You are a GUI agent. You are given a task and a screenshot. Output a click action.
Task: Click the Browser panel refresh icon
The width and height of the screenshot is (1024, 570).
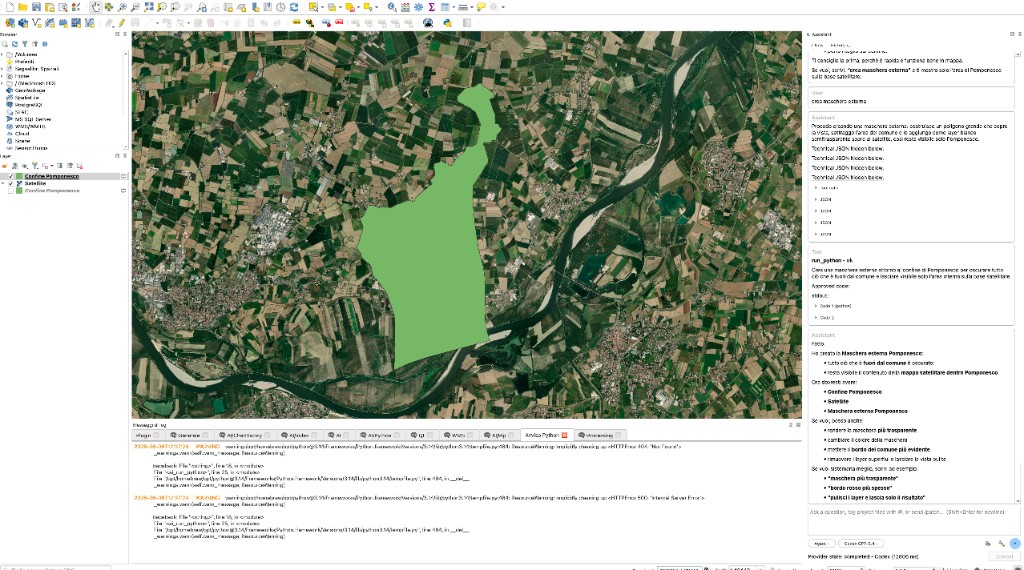14,44
